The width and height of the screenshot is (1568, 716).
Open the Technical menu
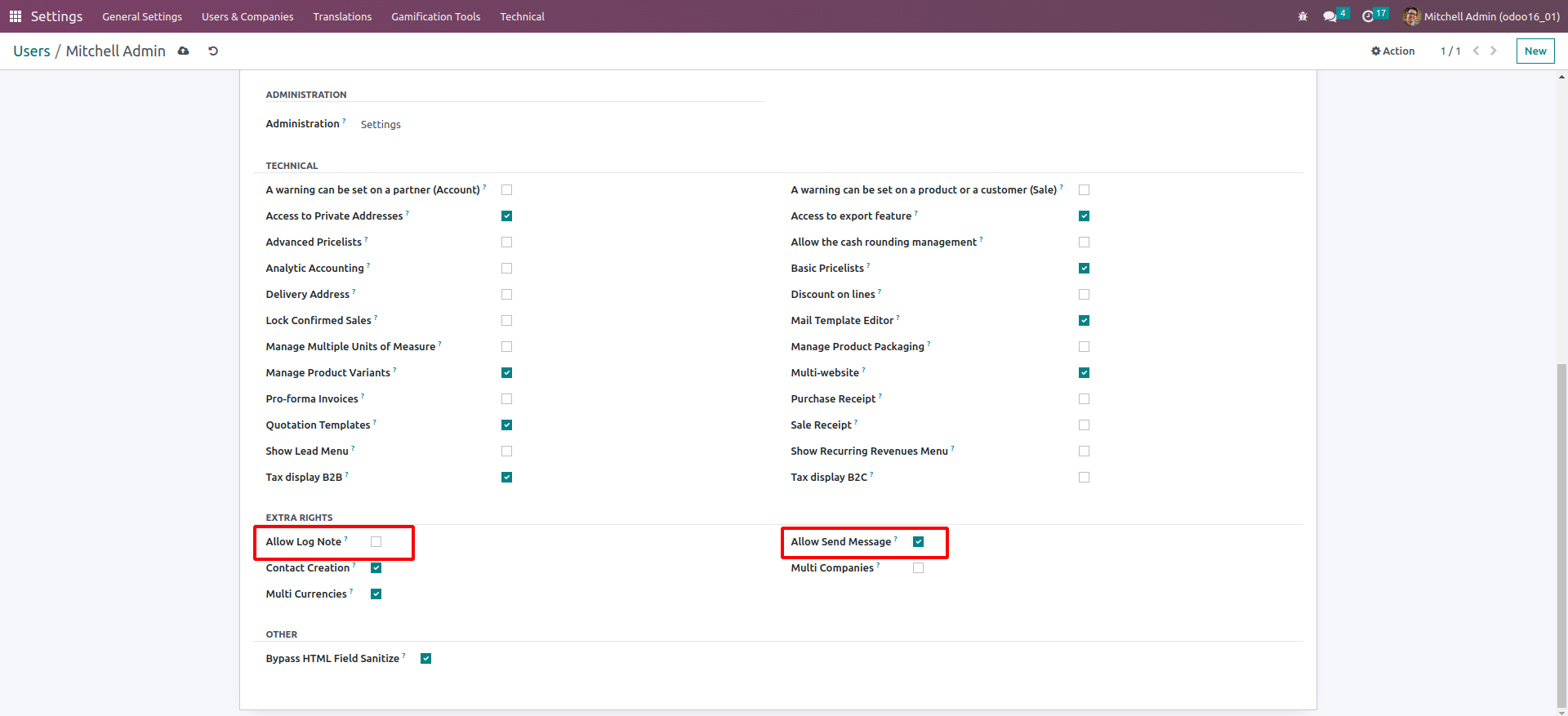click(x=522, y=16)
